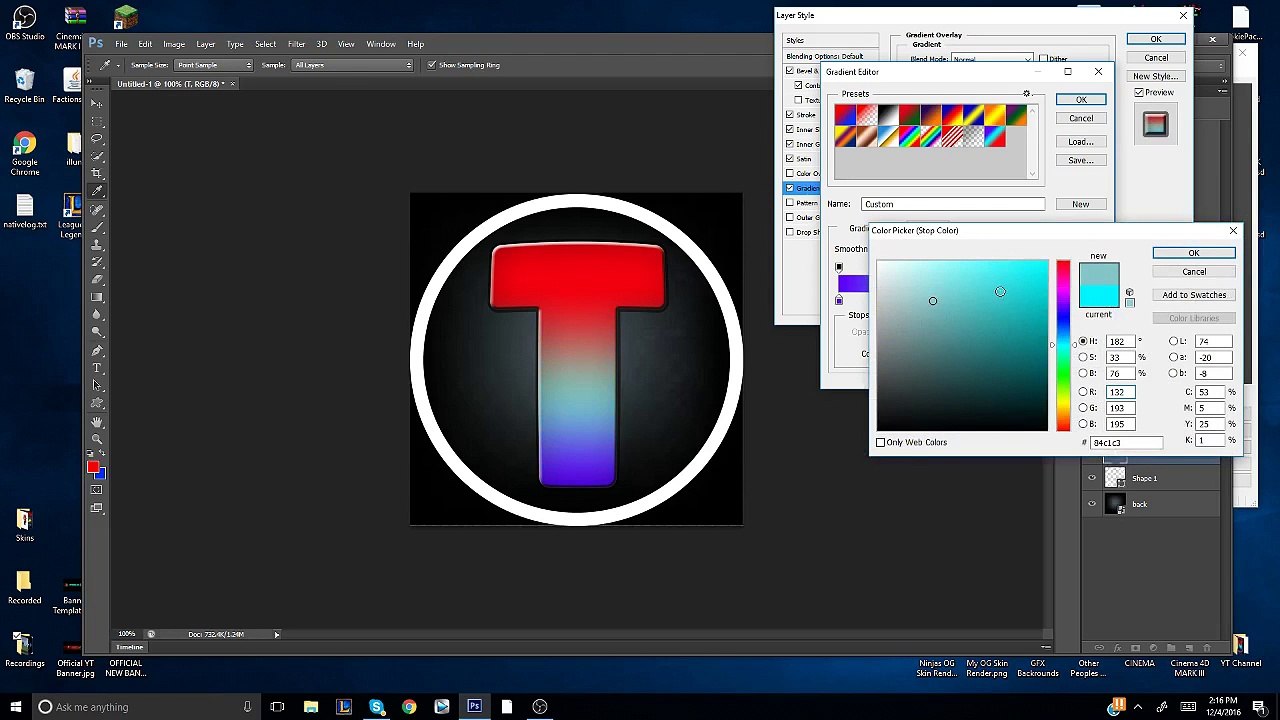The width and height of the screenshot is (1280, 720).
Task: Click foreground red color swatch
Action: [x=93, y=467]
